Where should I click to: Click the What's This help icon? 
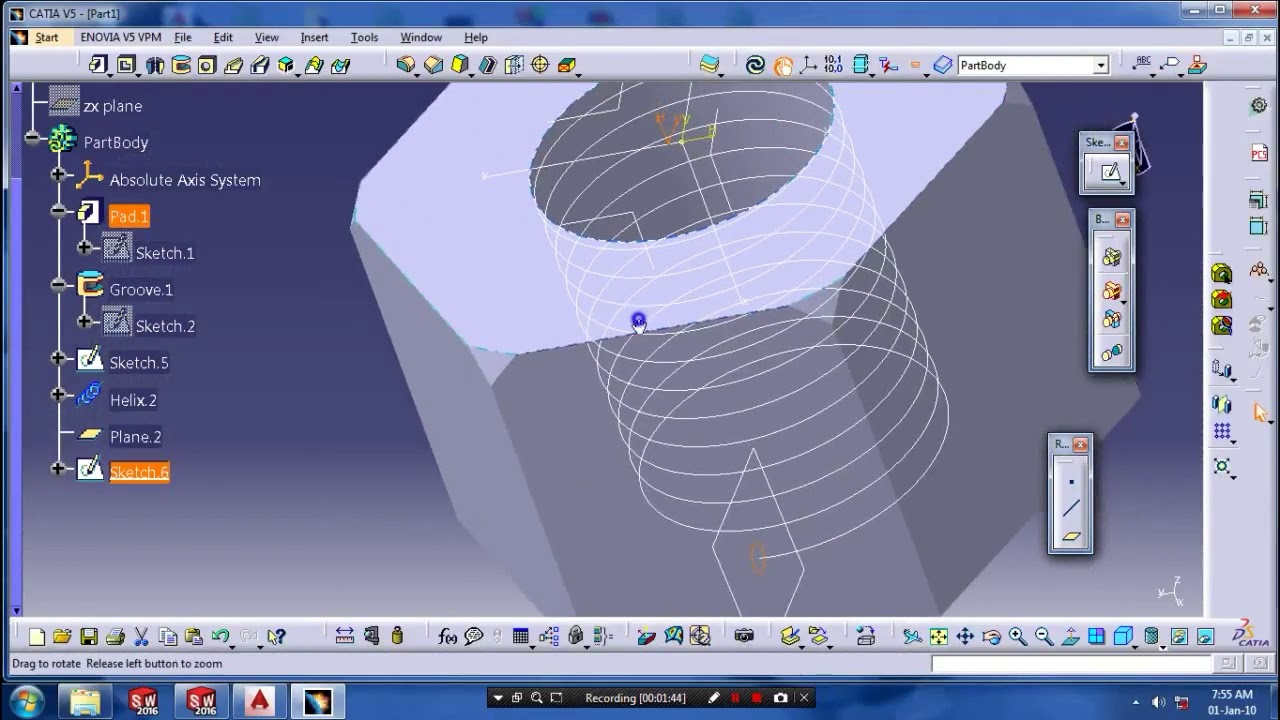(276, 636)
